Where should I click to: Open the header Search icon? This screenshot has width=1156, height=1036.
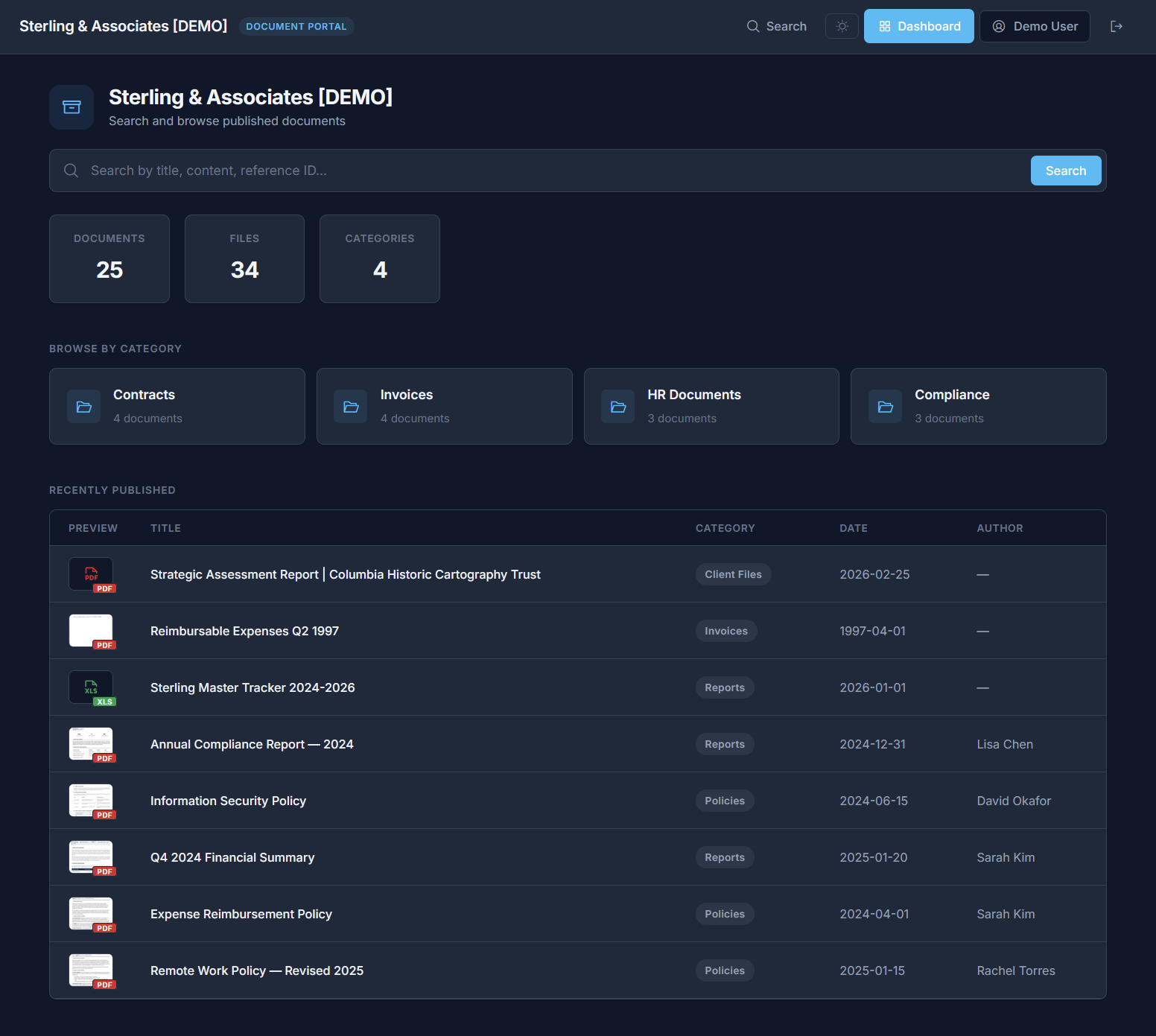point(776,26)
